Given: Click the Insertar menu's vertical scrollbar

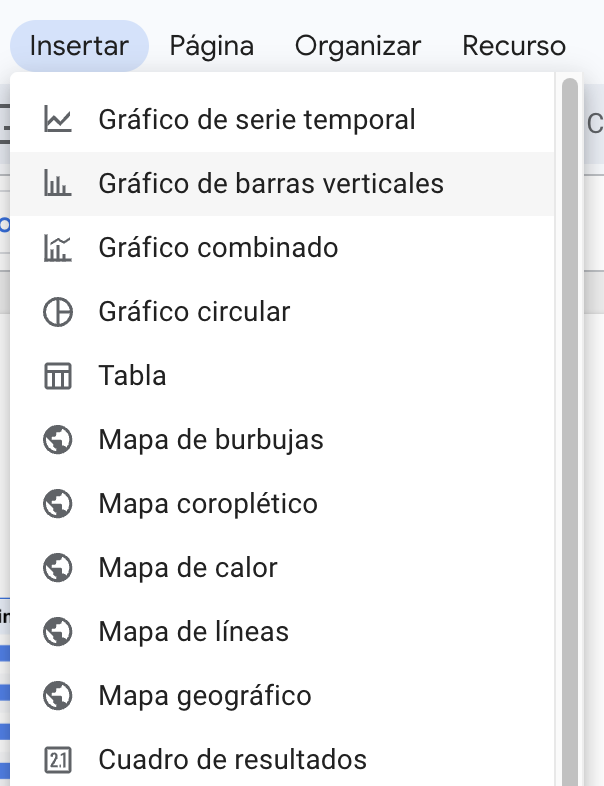Looking at the screenshot, I should pos(570,400).
